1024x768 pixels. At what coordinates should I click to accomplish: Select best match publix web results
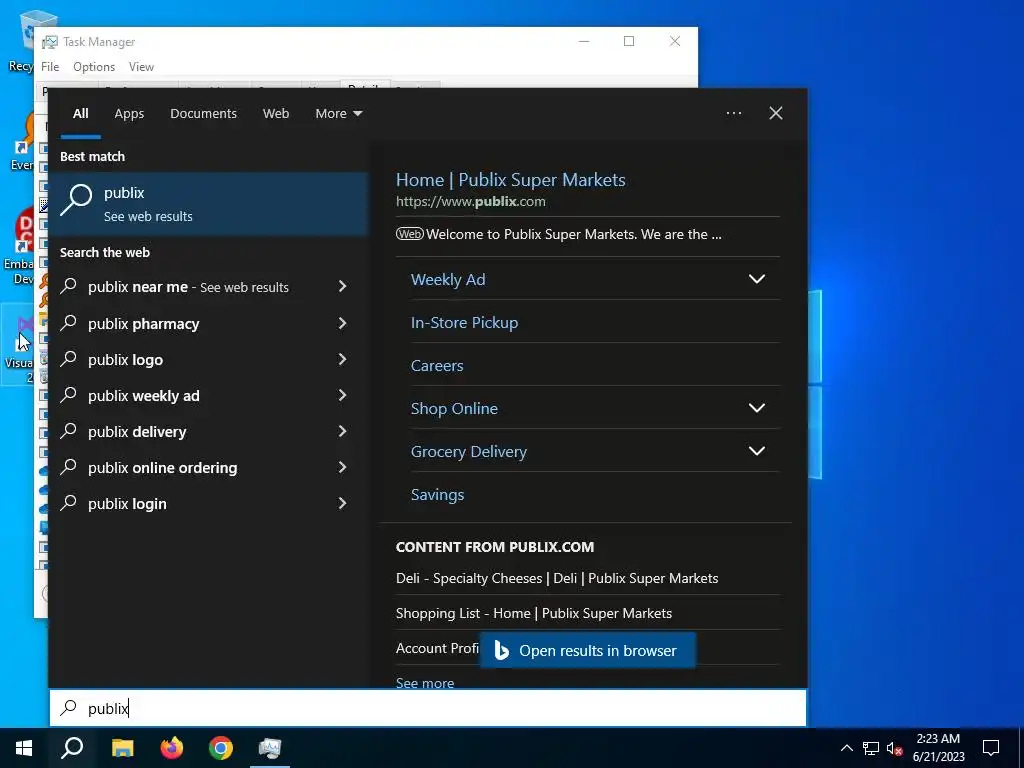(208, 204)
